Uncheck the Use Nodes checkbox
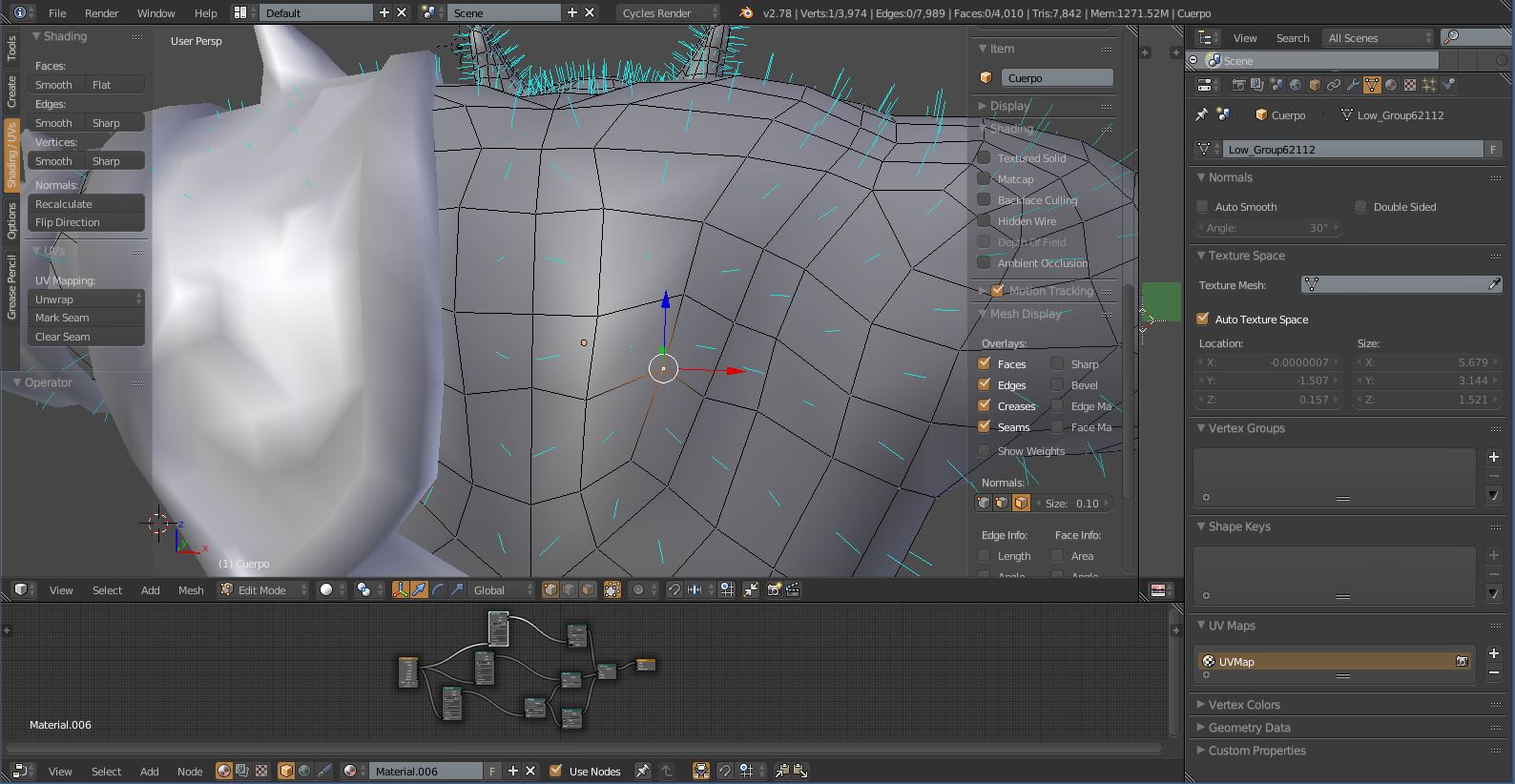 [556, 771]
